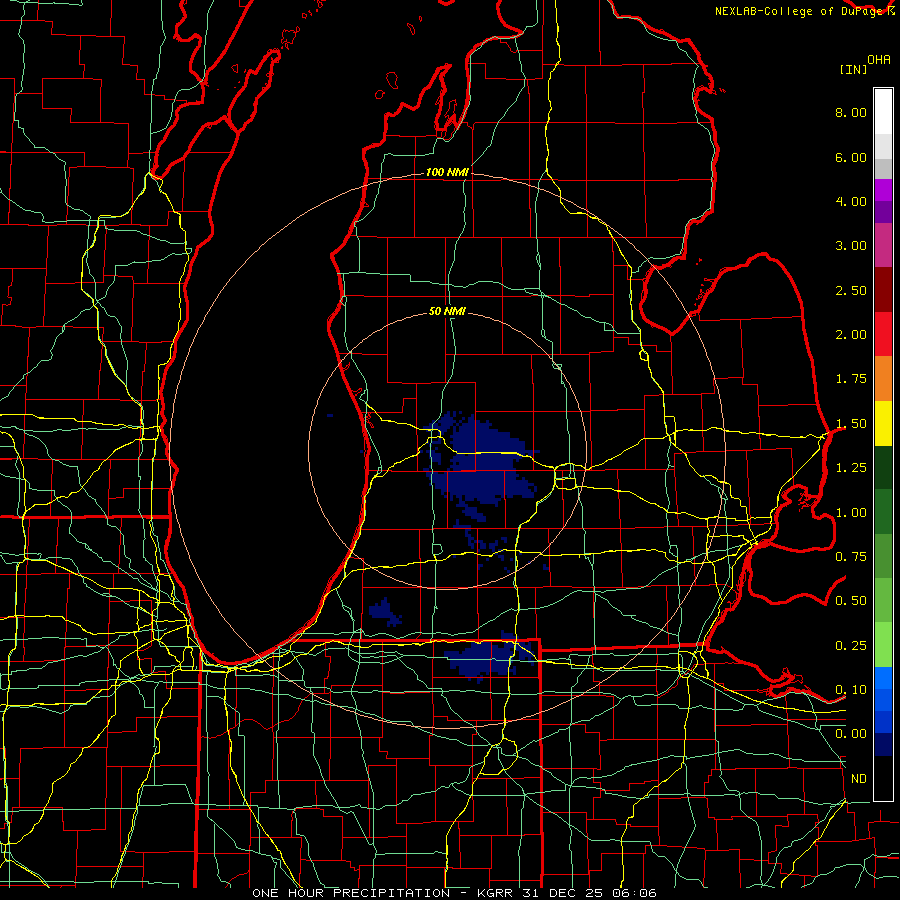Click the 100 NMI range ring label

447,172
